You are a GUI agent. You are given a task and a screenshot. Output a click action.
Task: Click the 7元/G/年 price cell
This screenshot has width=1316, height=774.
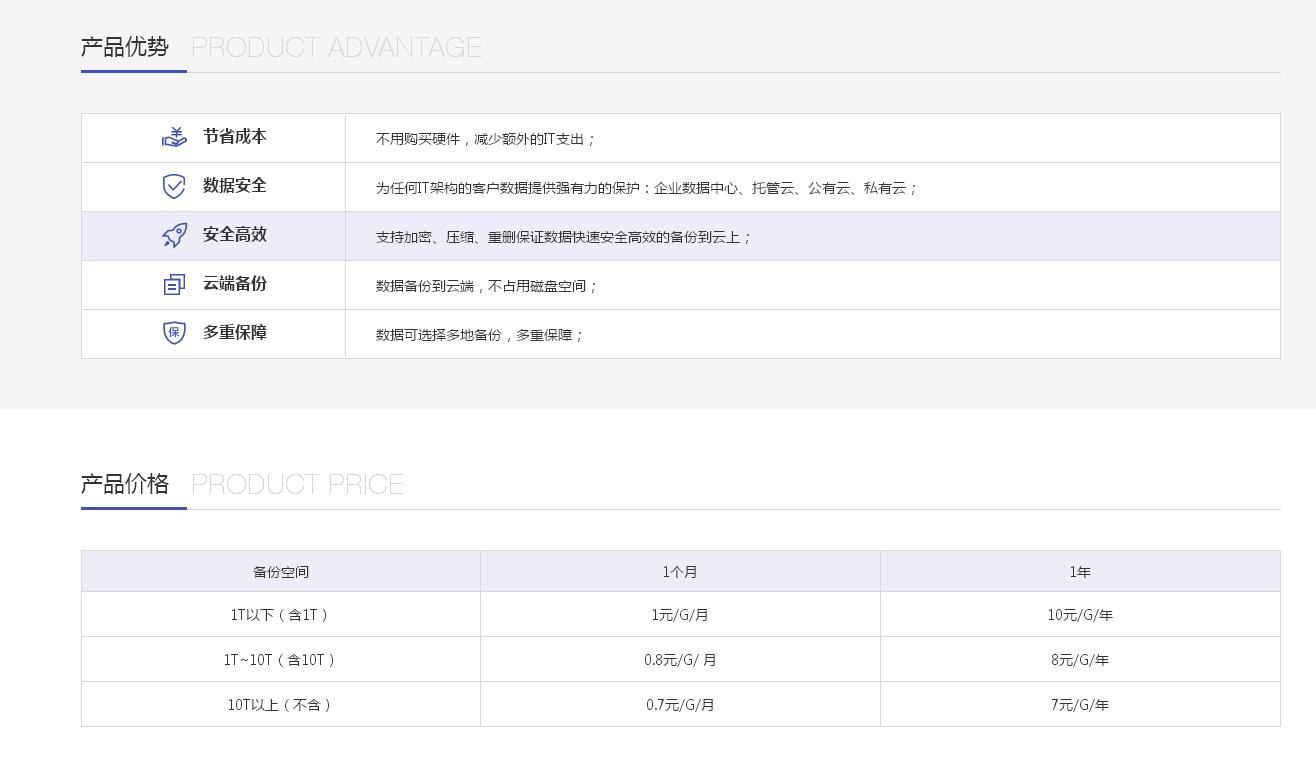tap(1080, 705)
